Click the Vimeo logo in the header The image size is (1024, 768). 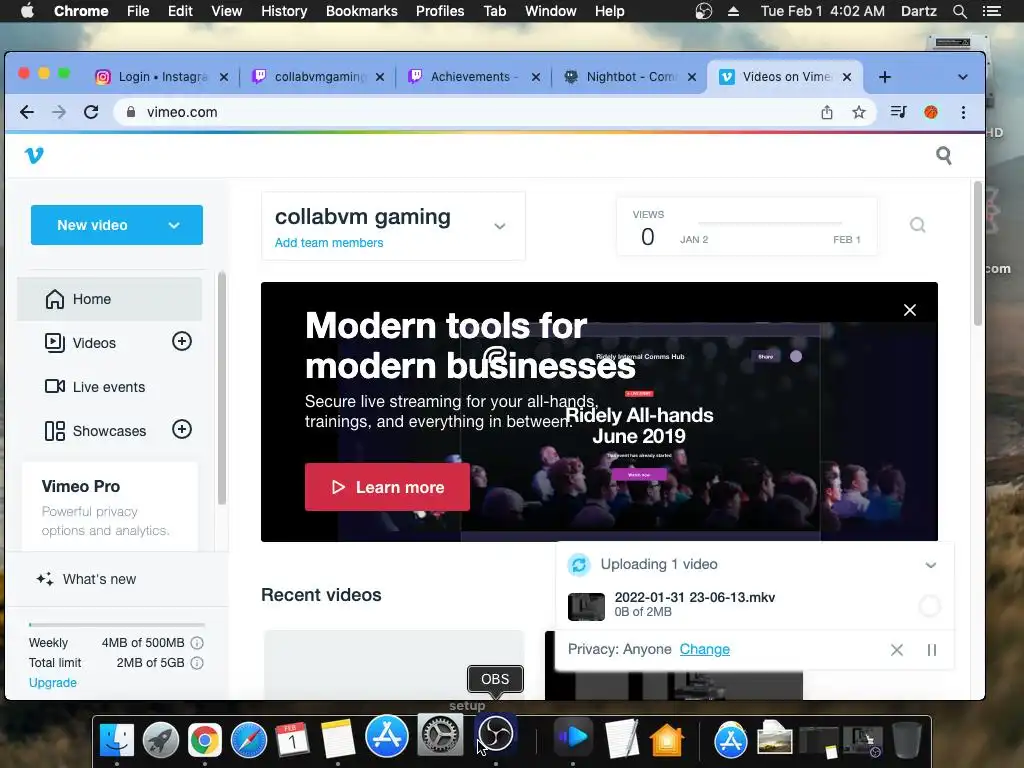(x=34, y=155)
